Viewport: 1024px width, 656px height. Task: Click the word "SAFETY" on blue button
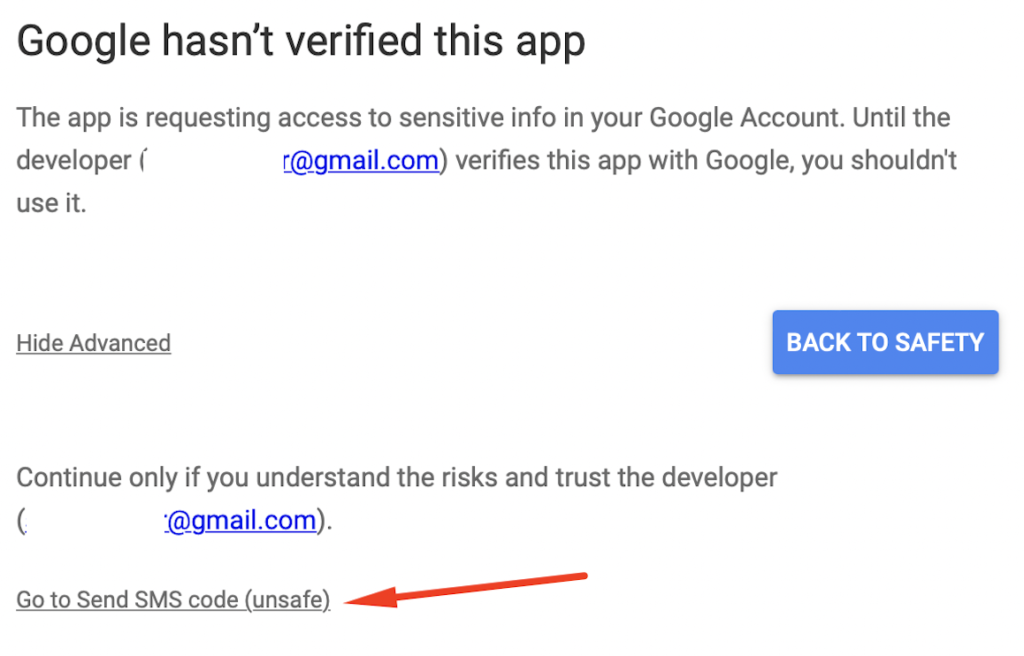[939, 342]
